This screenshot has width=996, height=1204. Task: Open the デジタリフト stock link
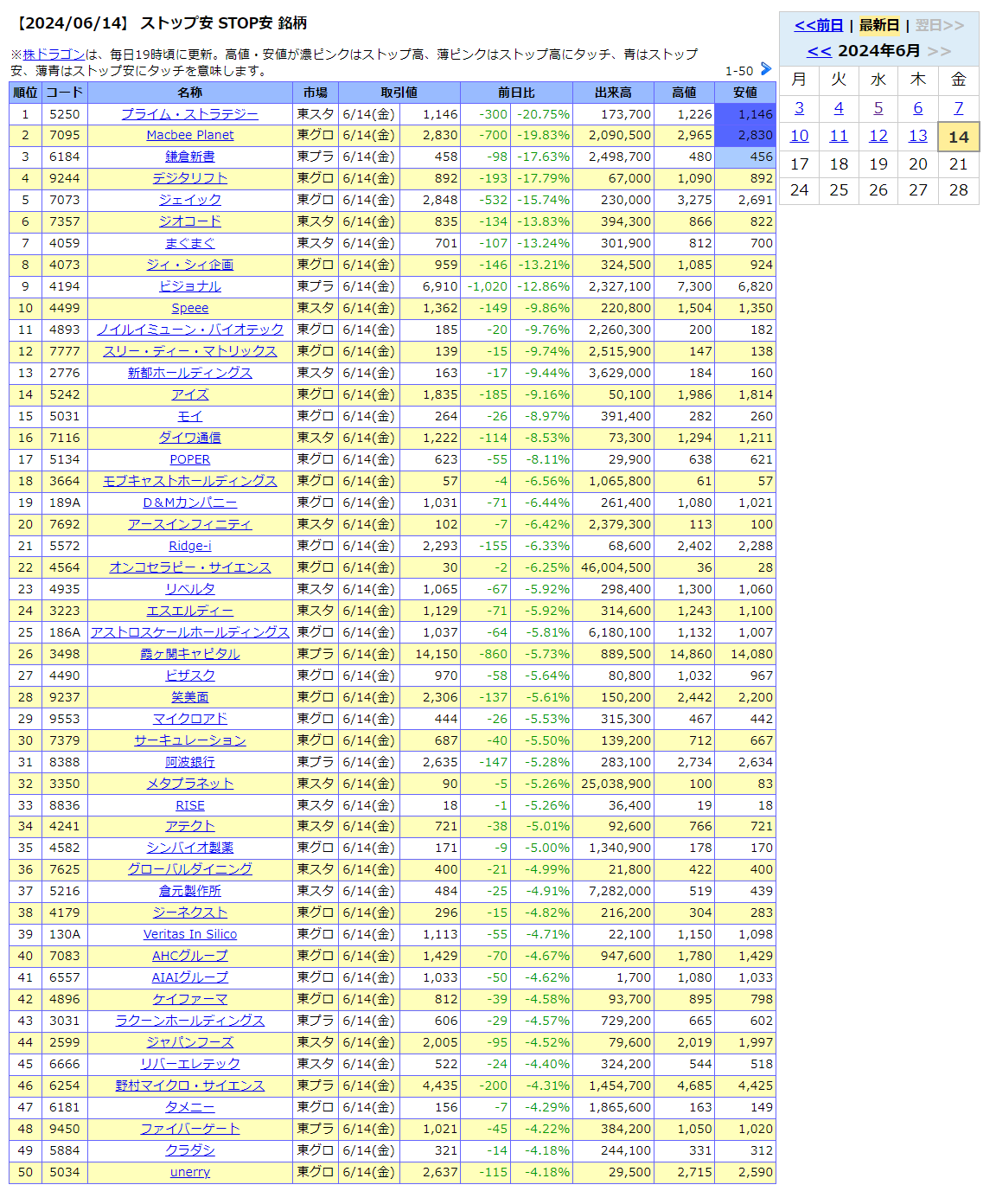[x=190, y=179]
